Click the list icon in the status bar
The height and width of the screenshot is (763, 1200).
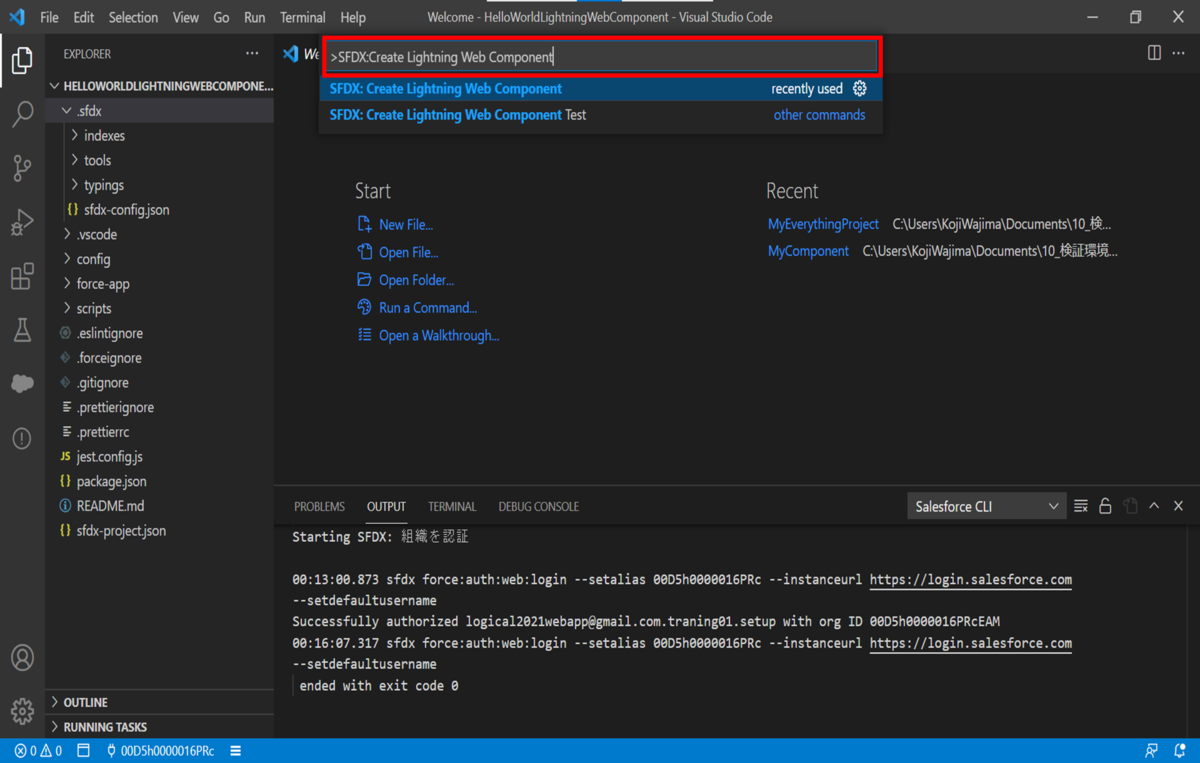[236, 751]
